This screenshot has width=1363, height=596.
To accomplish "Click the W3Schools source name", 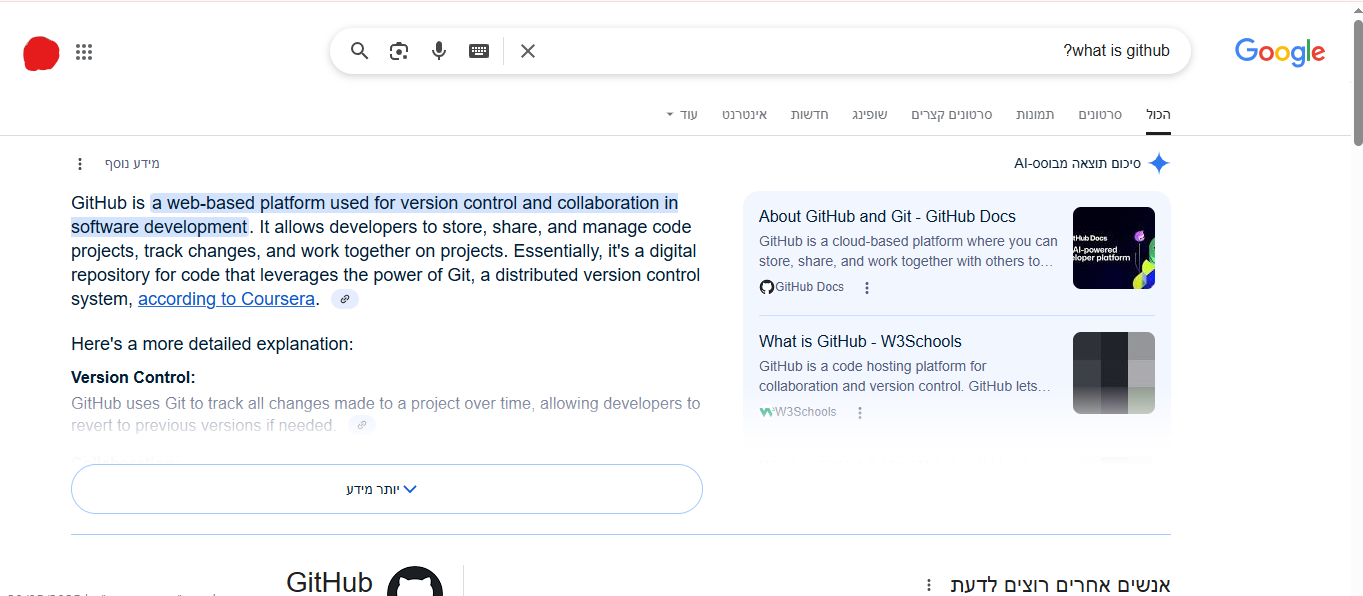I will (x=806, y=412).
